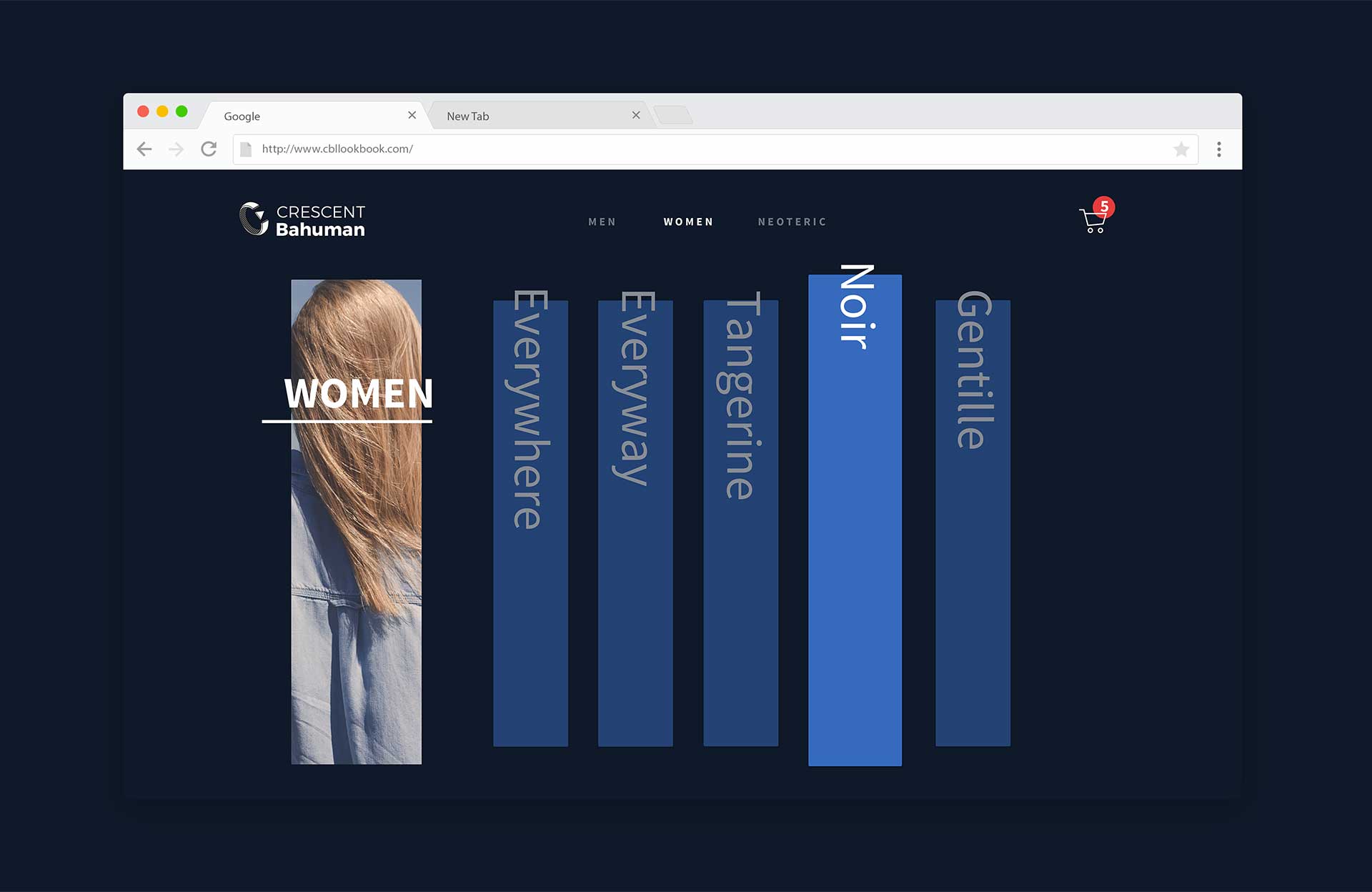Go to the NEOTERIC navigation link
The height and width of the screenshot is (892, 1372).
click(792, 222)
